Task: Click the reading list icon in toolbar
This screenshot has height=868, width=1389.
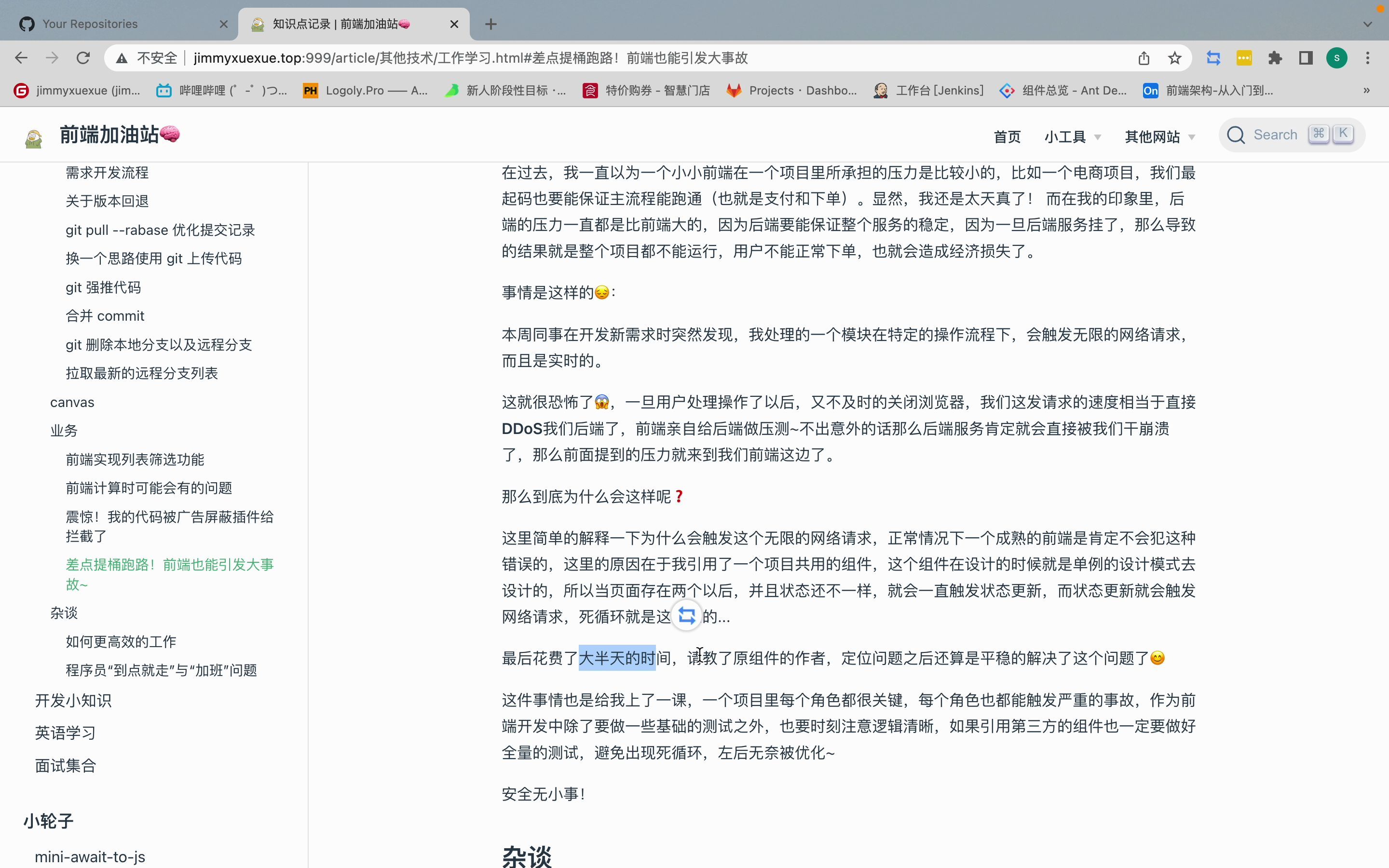Action: coord(1305,57)
